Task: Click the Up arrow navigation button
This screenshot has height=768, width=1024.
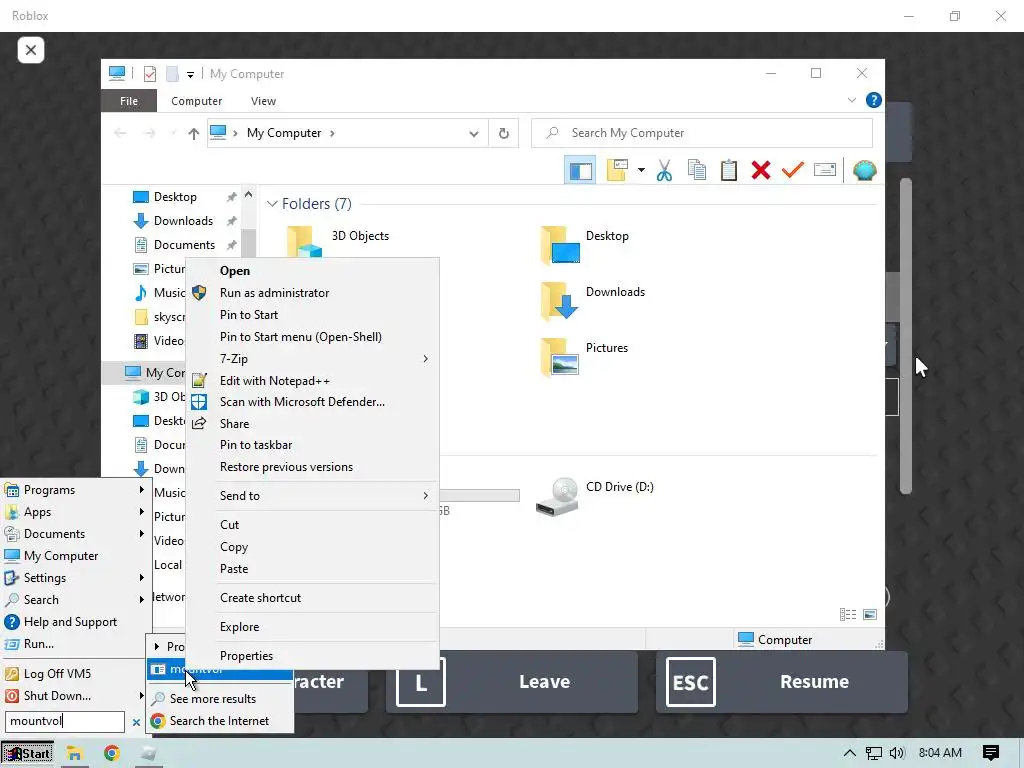Action: pyautogui.click(x=193, y=133)
